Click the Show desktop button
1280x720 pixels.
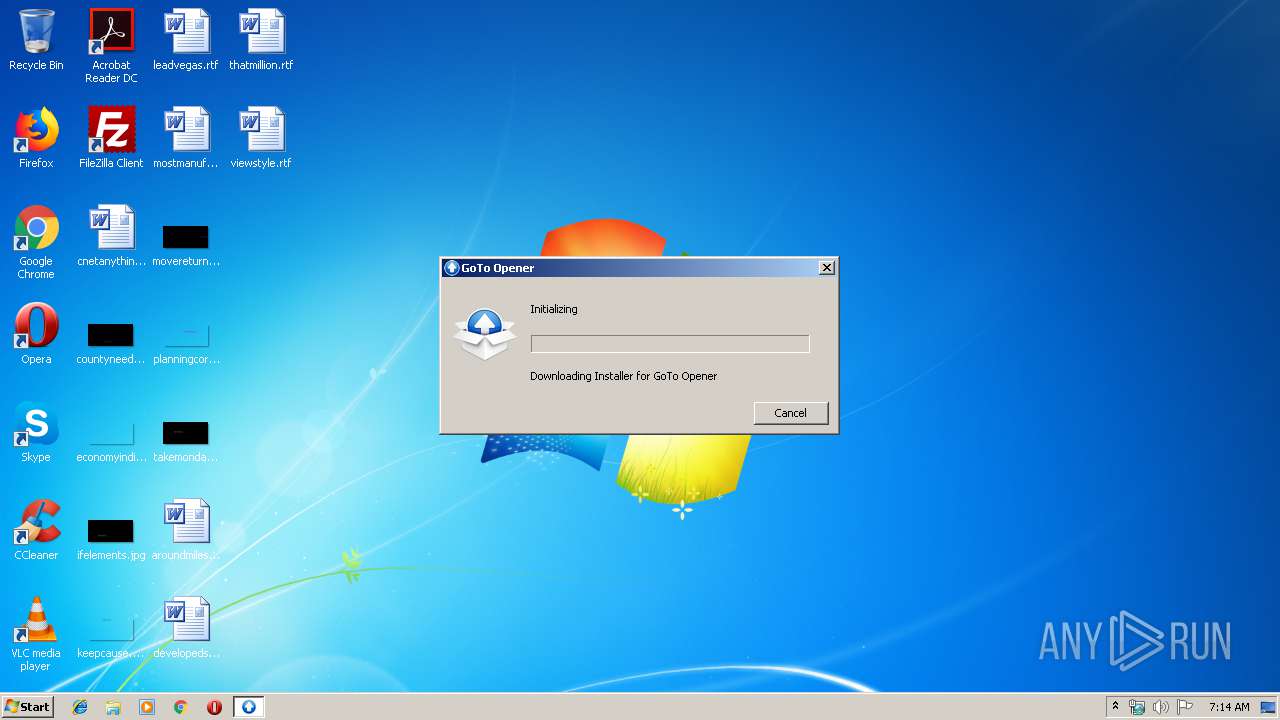pyautogui.click(x=1270, y=707)
